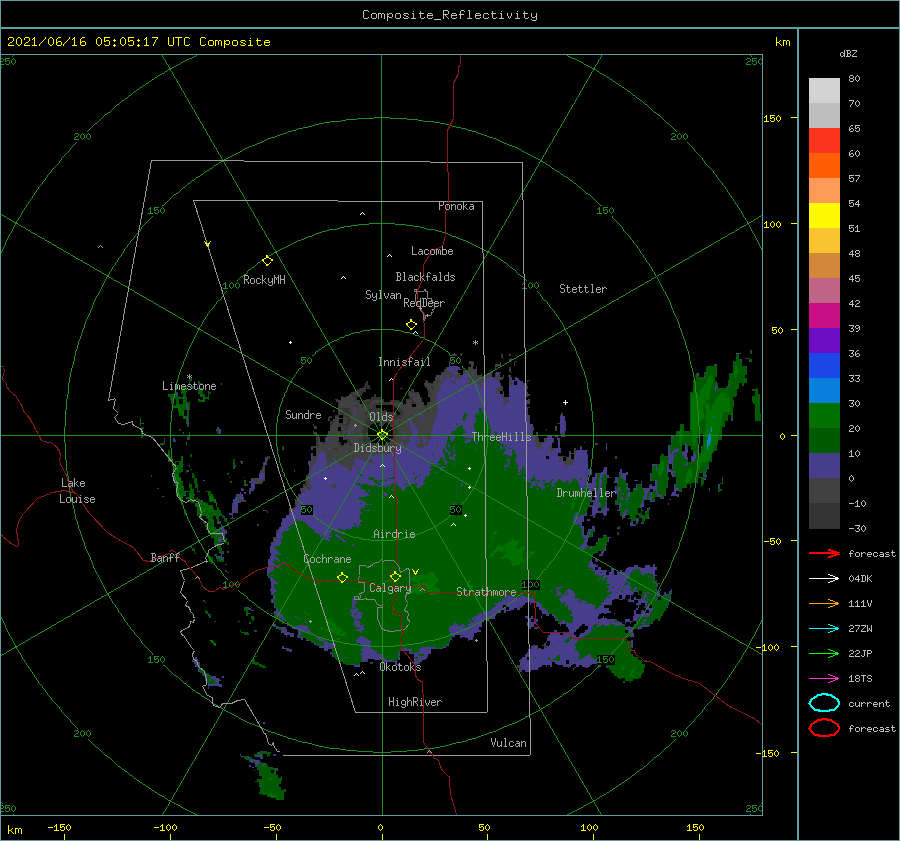Click the yellow diamond marker near RockyMH
The width and height of the screenshot is (900, 841).
coord(267,261)
